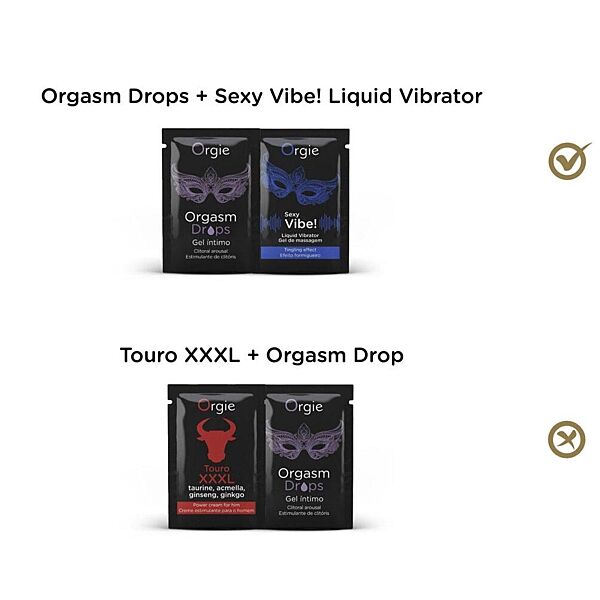This screenshot has height=600, width=600.
Task: Click the gold checkmark icon
Action: (569, 161)
